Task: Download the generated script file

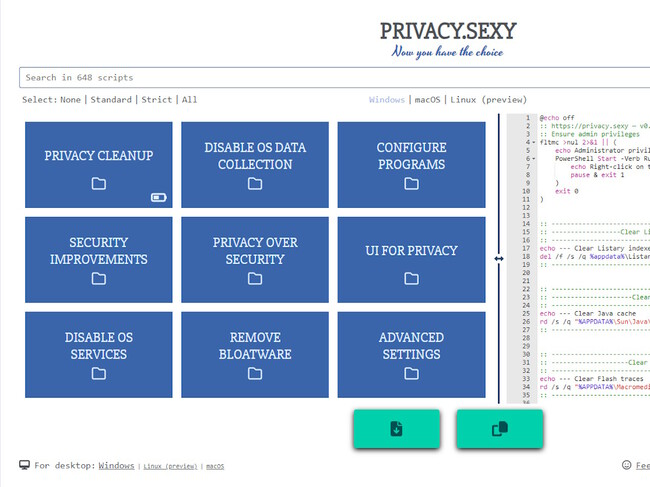Action: point(396,429)
